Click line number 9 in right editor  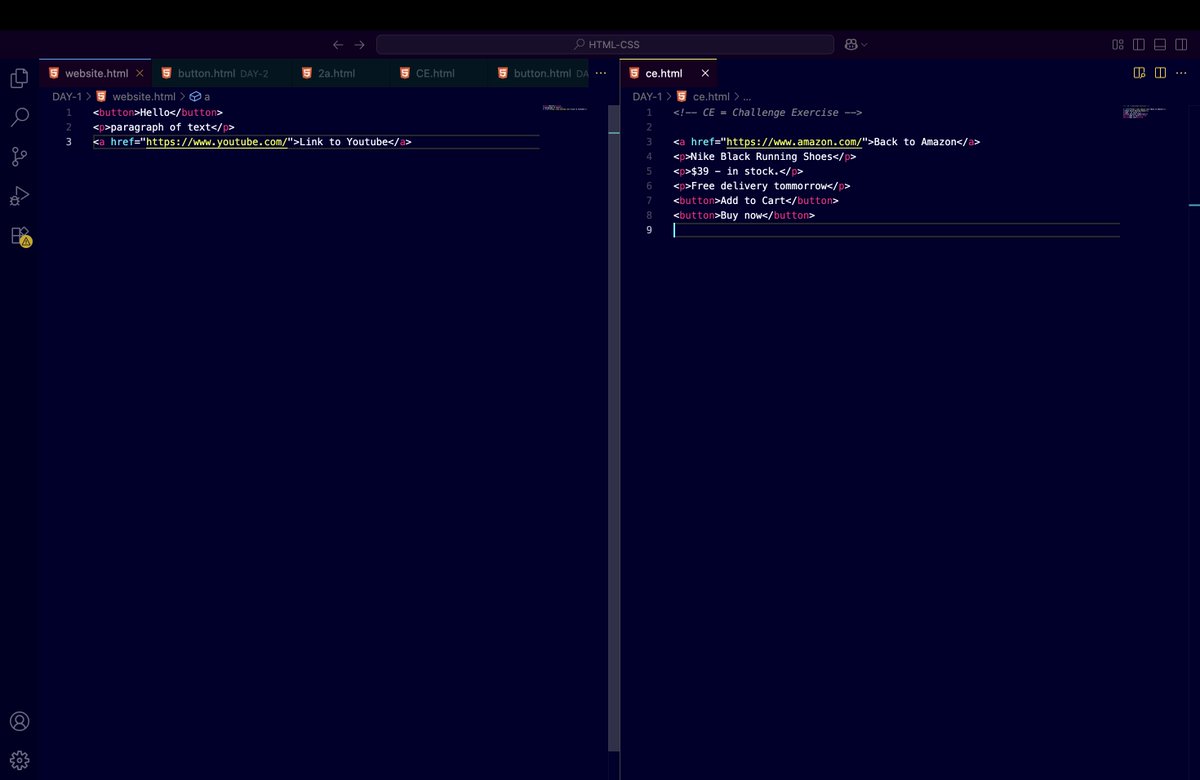click(649, 230)
